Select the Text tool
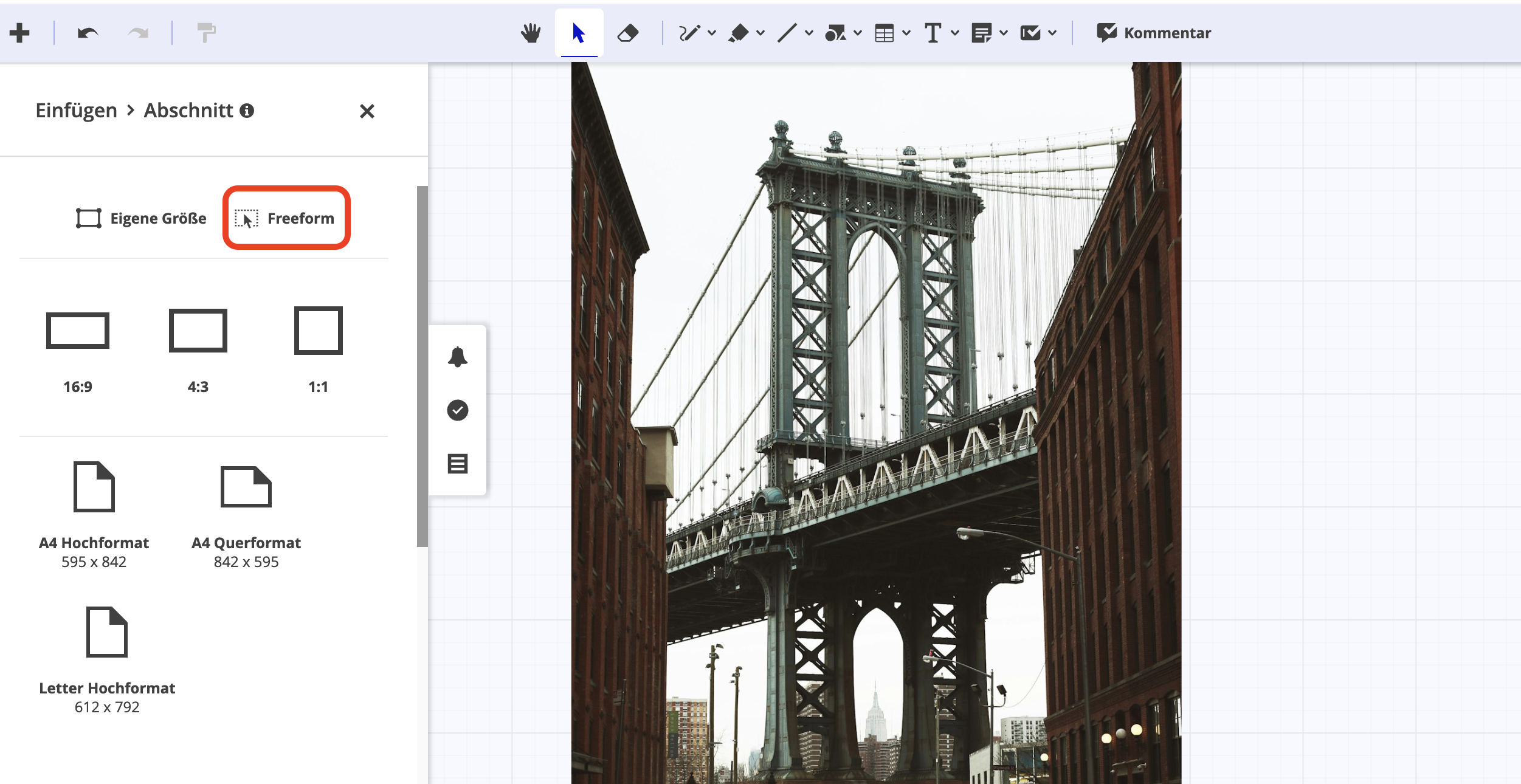The height and width of the screenshot is (784, 1521). pyautogui.click(x=934, y=32)
